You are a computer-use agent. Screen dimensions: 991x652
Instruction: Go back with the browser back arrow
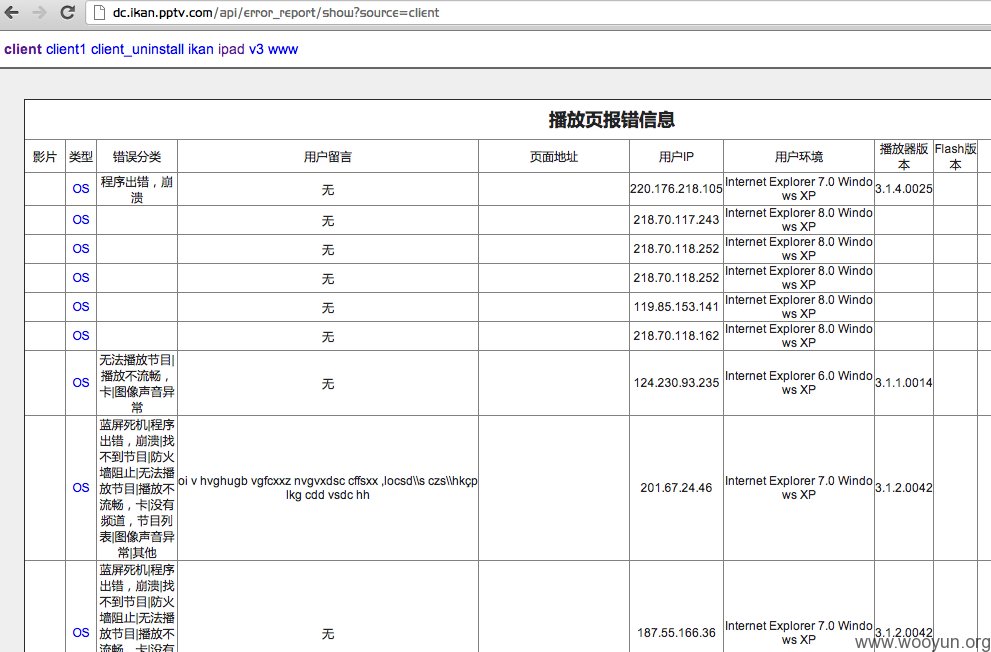(11, 12)
